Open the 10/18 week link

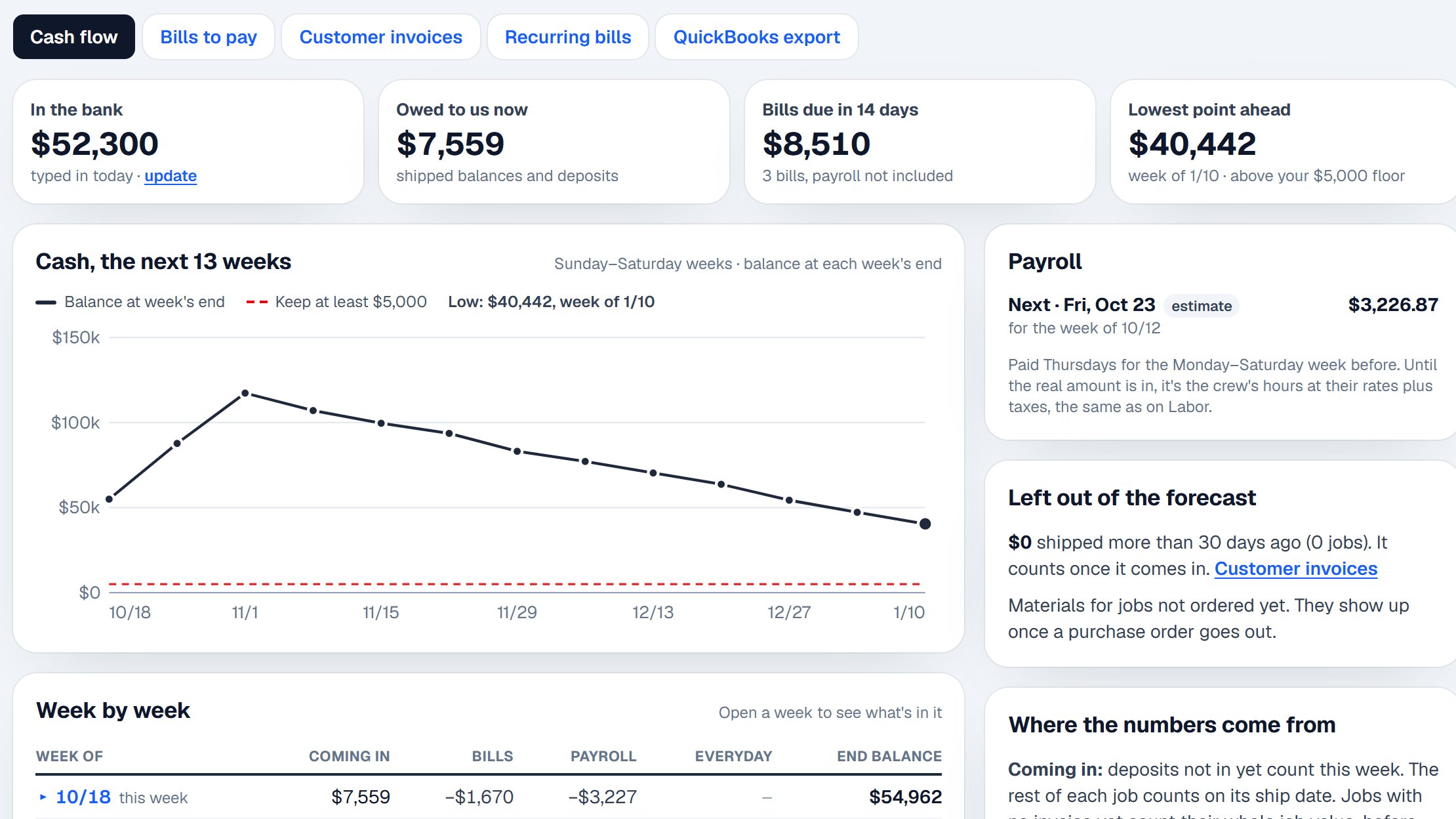83,797
